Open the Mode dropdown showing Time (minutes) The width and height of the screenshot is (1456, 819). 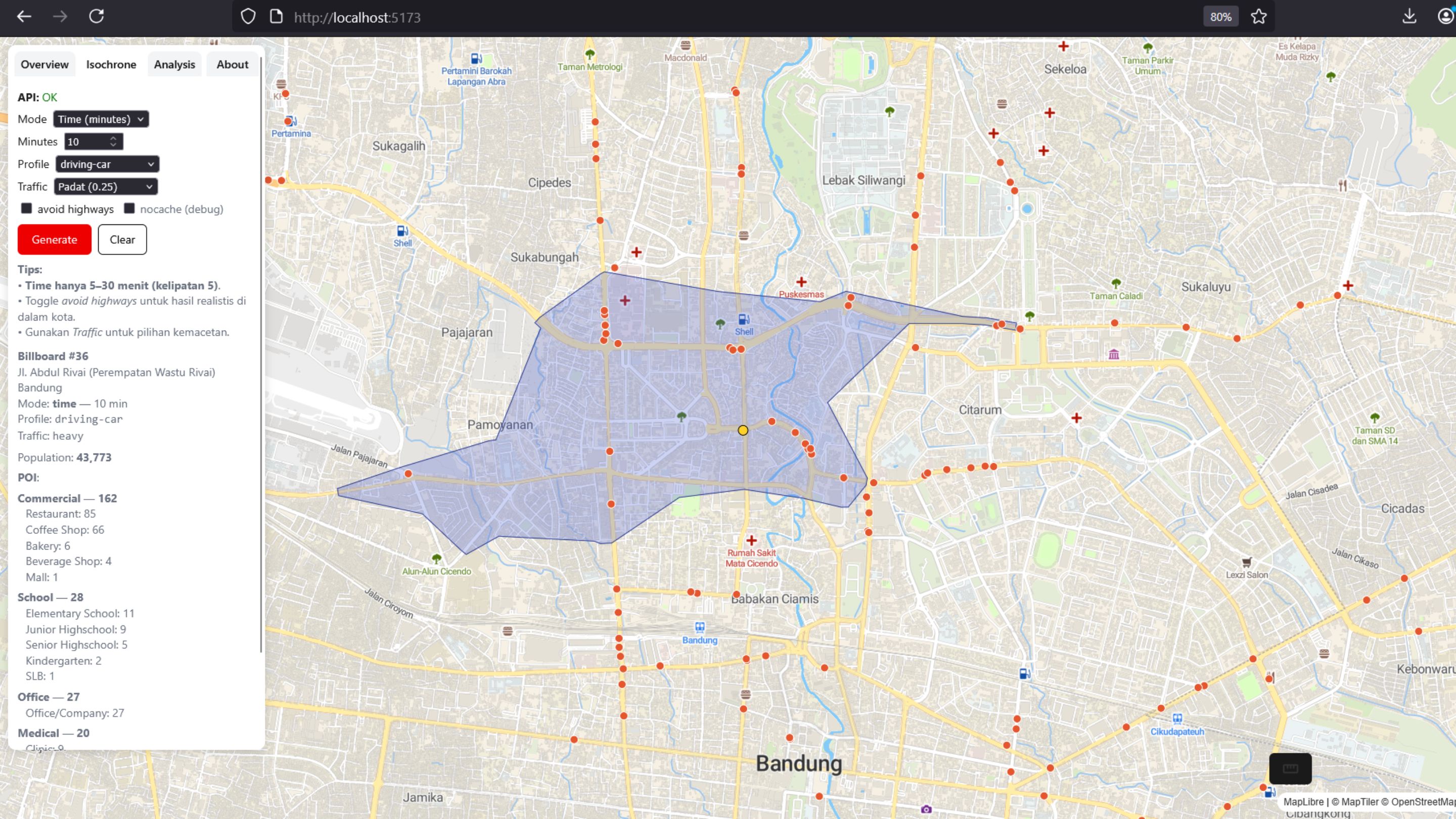[x=101, y=119]
